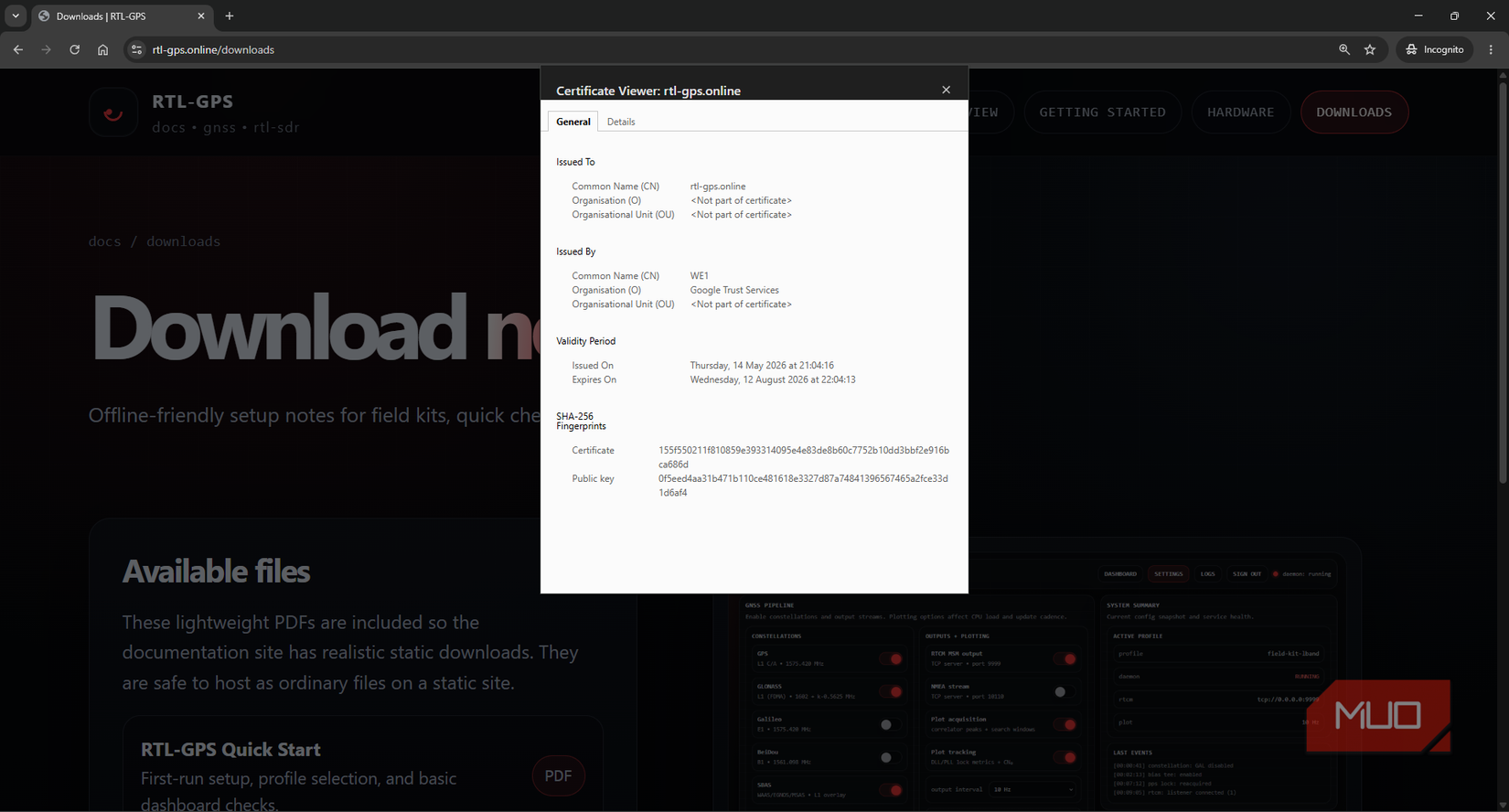Follow the docs breadcrumb link
The height and width of the screenshot is (812, 1509).
pyautogui.click(x=104, y=241)
